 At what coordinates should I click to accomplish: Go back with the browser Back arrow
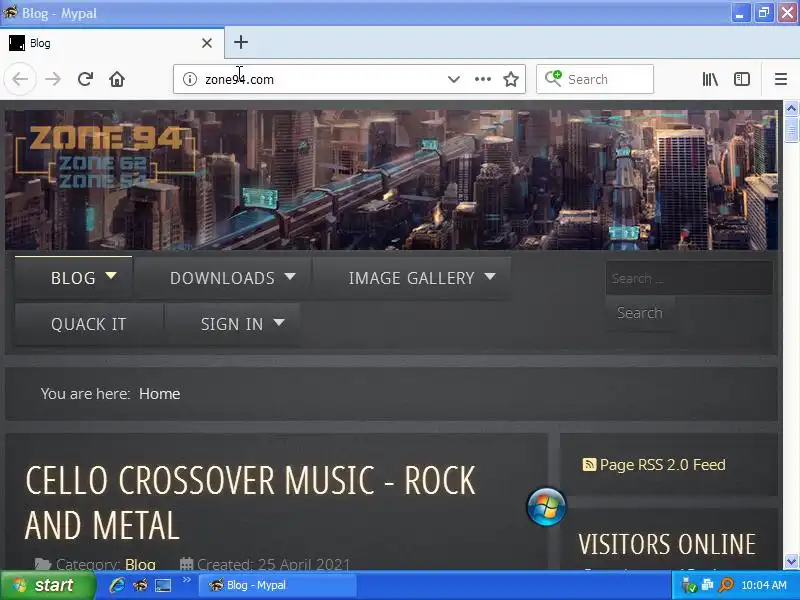click(x=20, y=79)
